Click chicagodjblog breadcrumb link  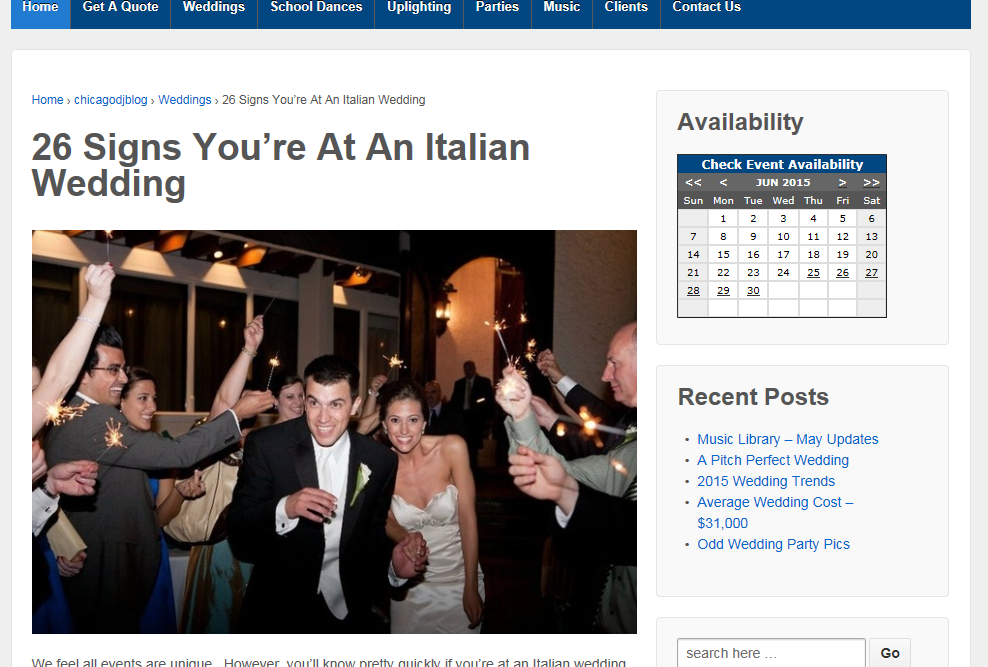pyautogui.click(x=110, y=100)
